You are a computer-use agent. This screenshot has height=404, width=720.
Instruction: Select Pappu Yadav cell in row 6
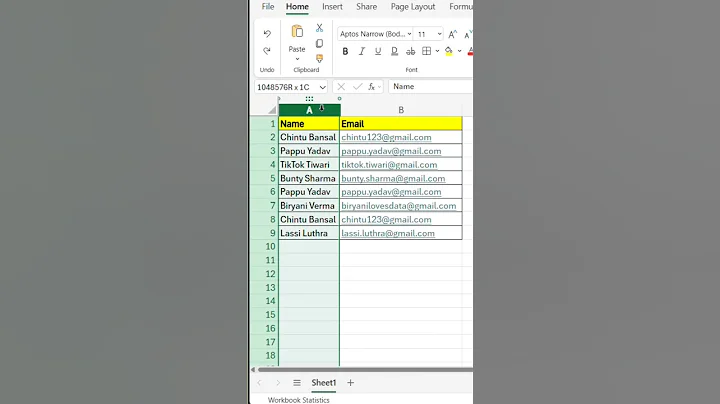(x=309, y=192)
